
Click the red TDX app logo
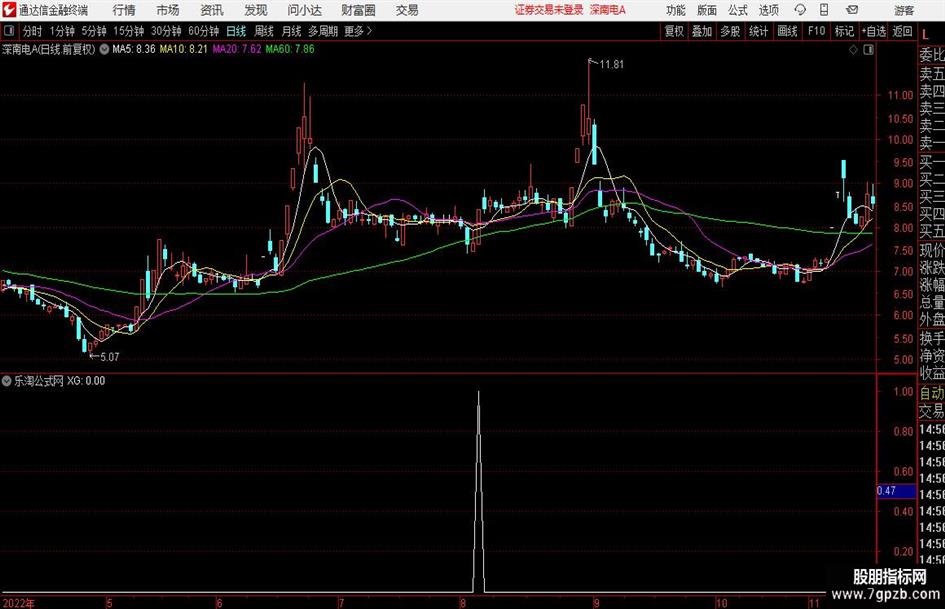click(x=9, y=10)
